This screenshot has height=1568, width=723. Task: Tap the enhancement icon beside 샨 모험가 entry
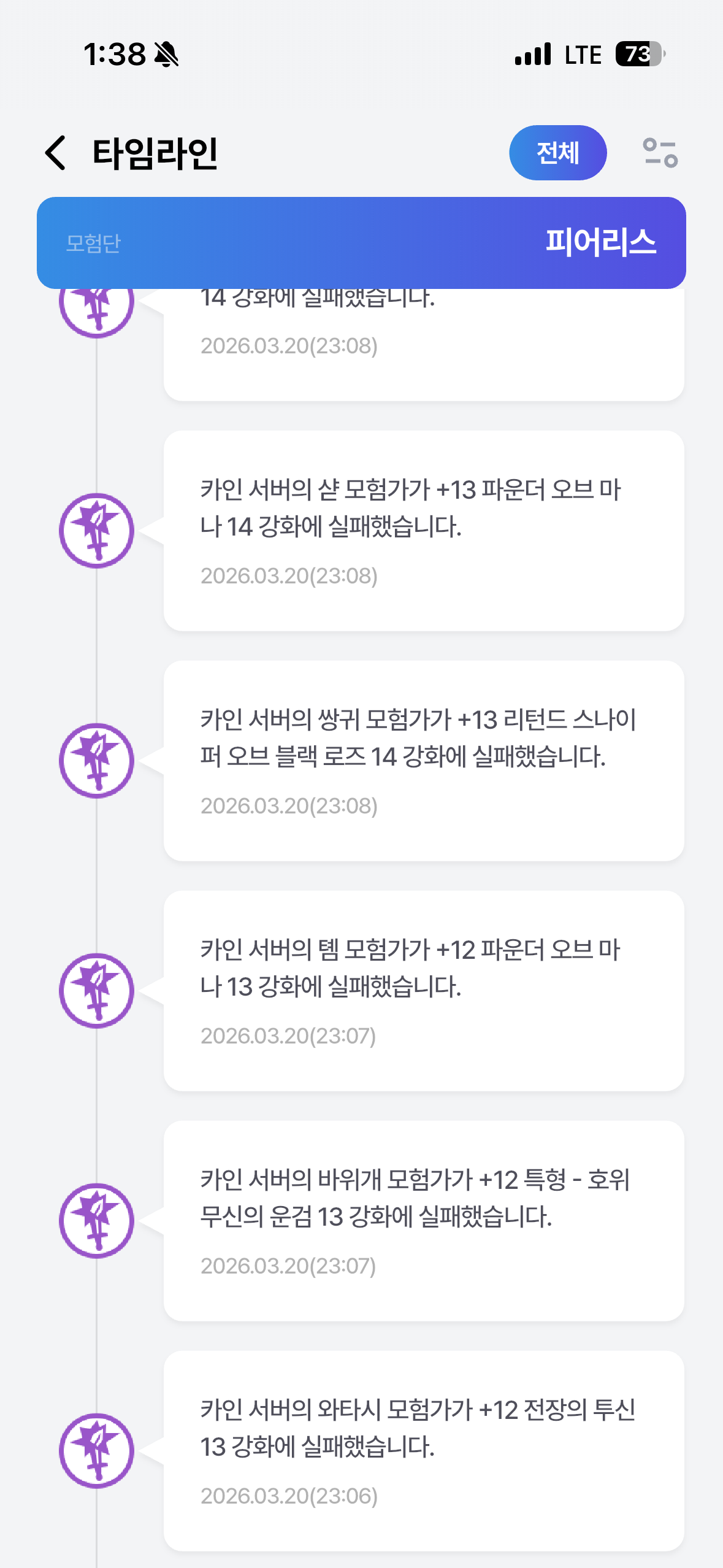pos(96,531)
